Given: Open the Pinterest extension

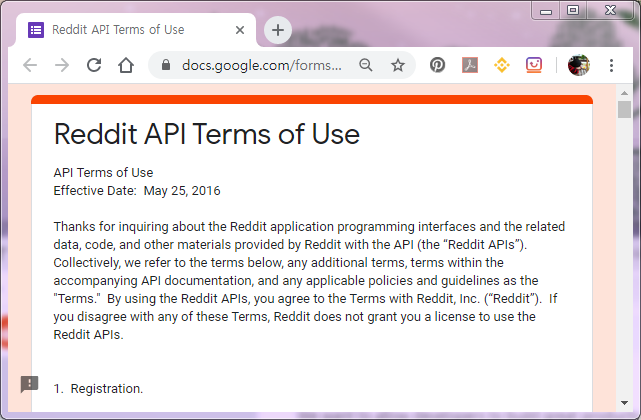Looking at the screenshot, I should click(437, 65).
